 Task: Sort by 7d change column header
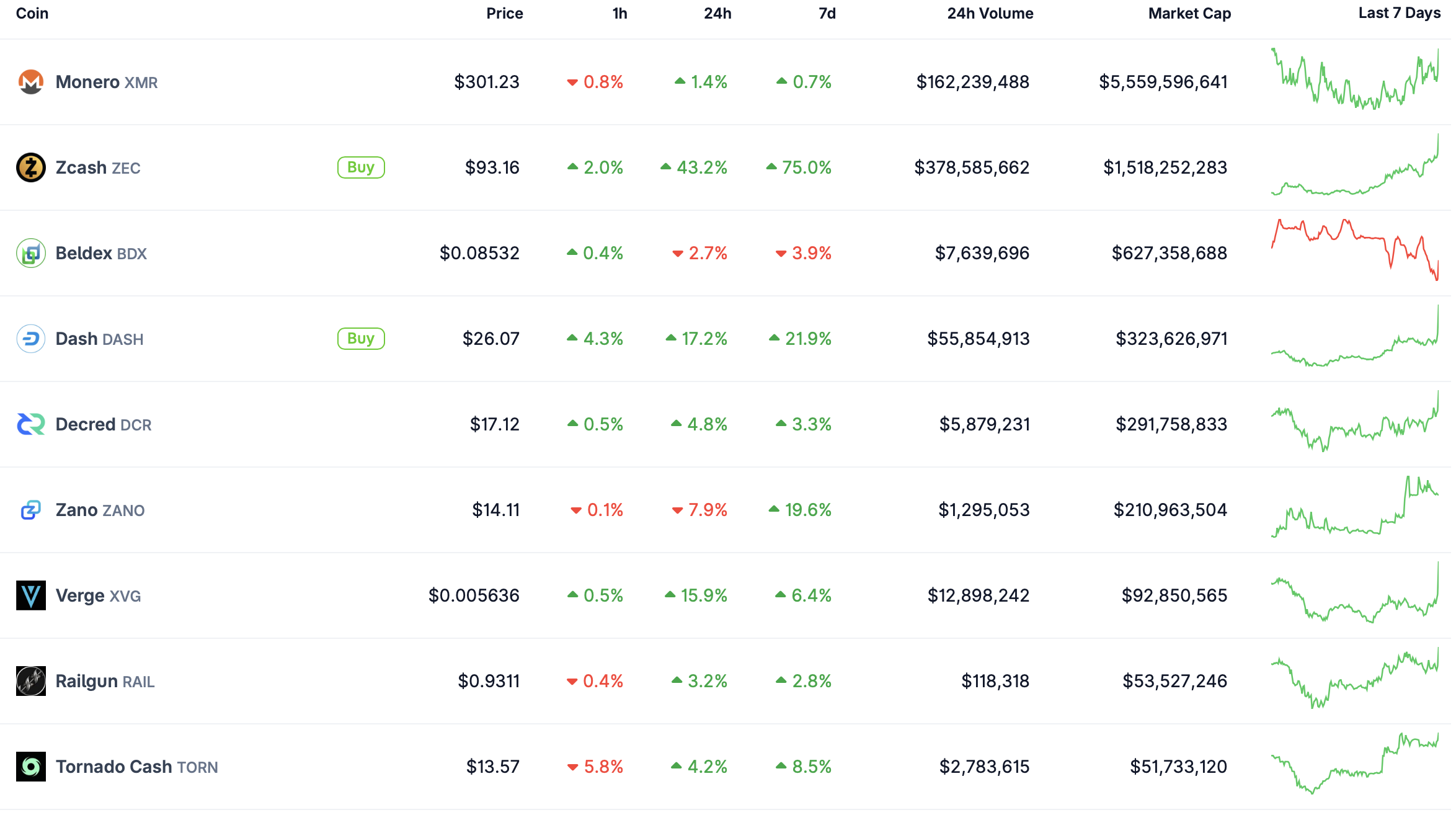(827, 14)
